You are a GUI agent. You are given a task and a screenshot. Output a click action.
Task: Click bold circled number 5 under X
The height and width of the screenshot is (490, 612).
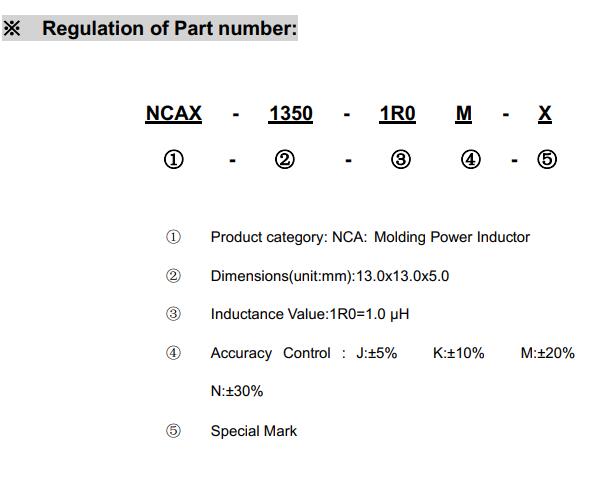pyautogui.click(x=547, y=160)
